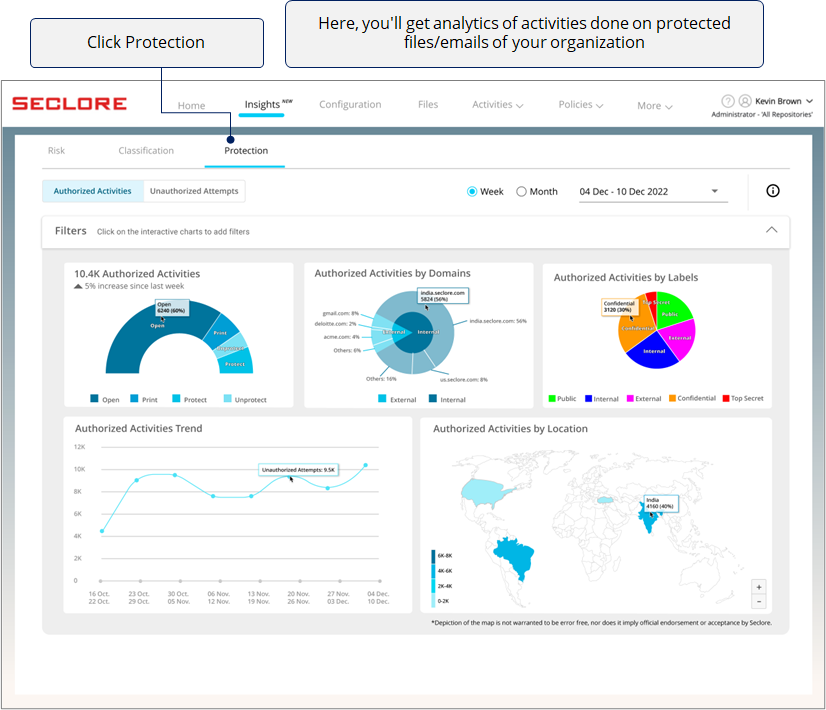This screenshot has width=826, height=710.
Task: Click the External legend icon under domains chart
Action: click(x=382, y=399)
